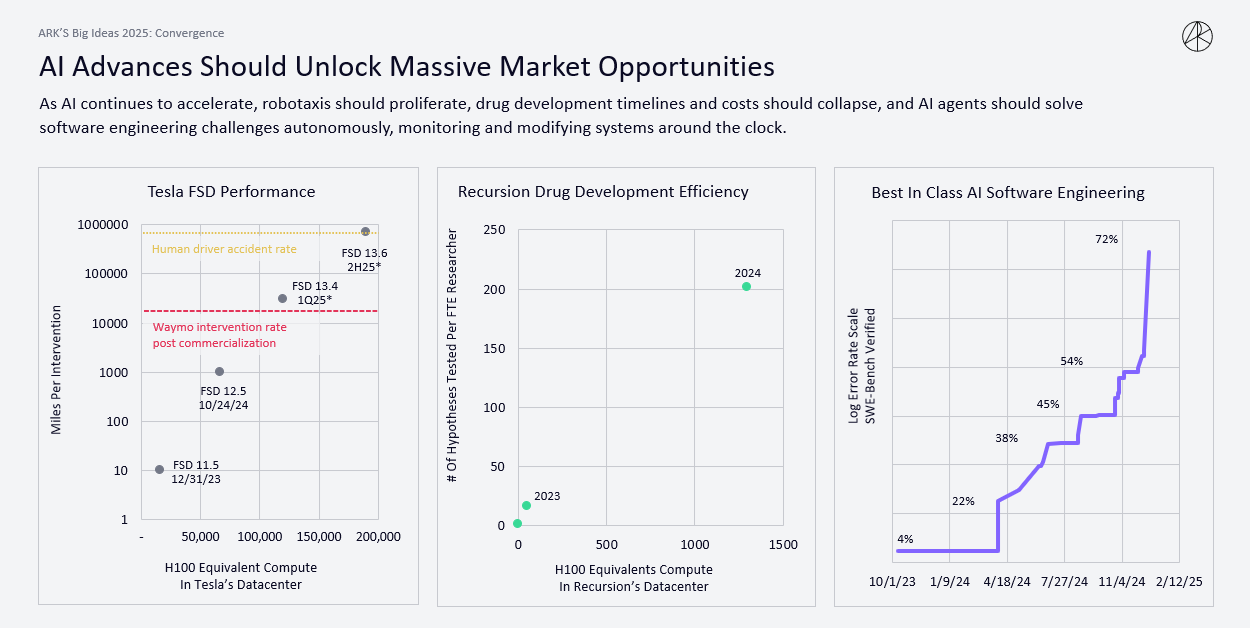The height and width of the screenshot is (628, 1250).
Task: Click the 1/9/24 date label
Action: point(950,580)
